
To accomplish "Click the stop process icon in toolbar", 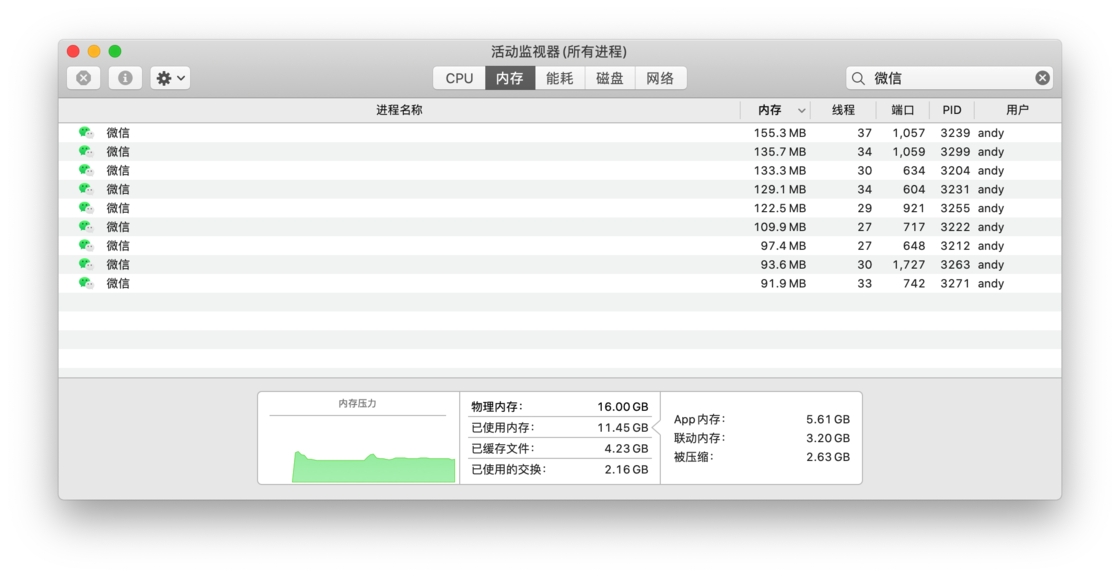I will [84, 78].
